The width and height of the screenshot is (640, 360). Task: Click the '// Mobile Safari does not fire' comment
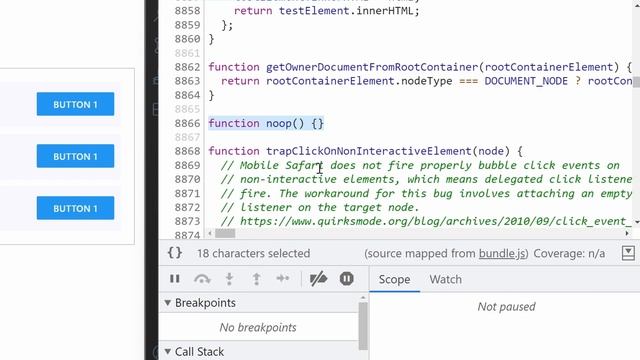click(420, 165)
